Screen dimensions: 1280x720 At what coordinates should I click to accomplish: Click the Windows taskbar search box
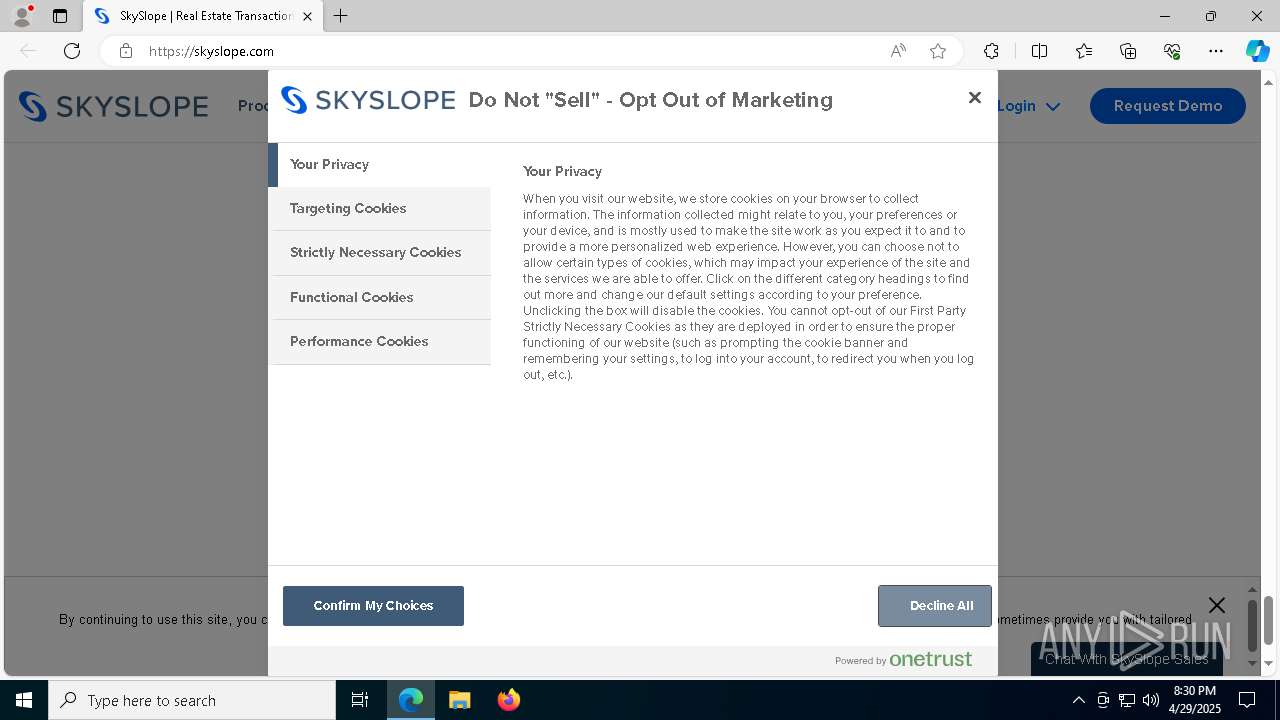(x=192, y=700)
